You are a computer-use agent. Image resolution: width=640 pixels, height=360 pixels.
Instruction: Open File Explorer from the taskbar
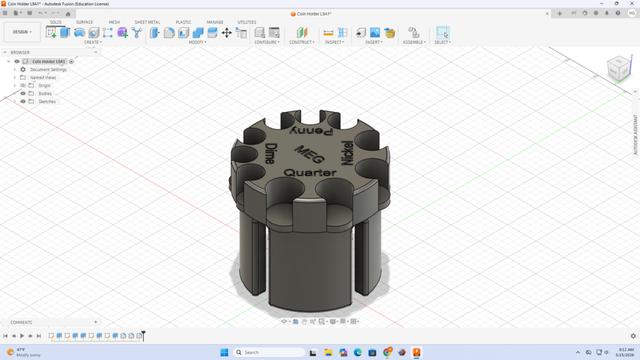click(x=328, y=352)
